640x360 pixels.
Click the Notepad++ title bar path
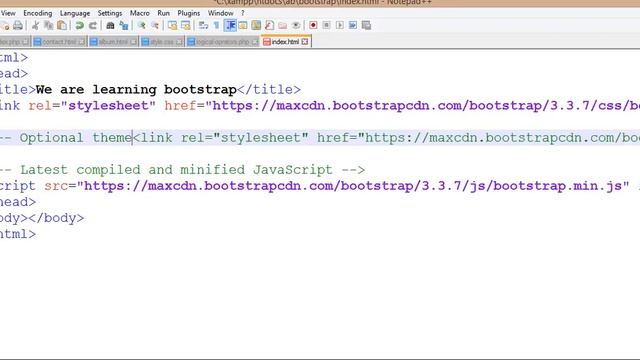[x=322, y=3]
